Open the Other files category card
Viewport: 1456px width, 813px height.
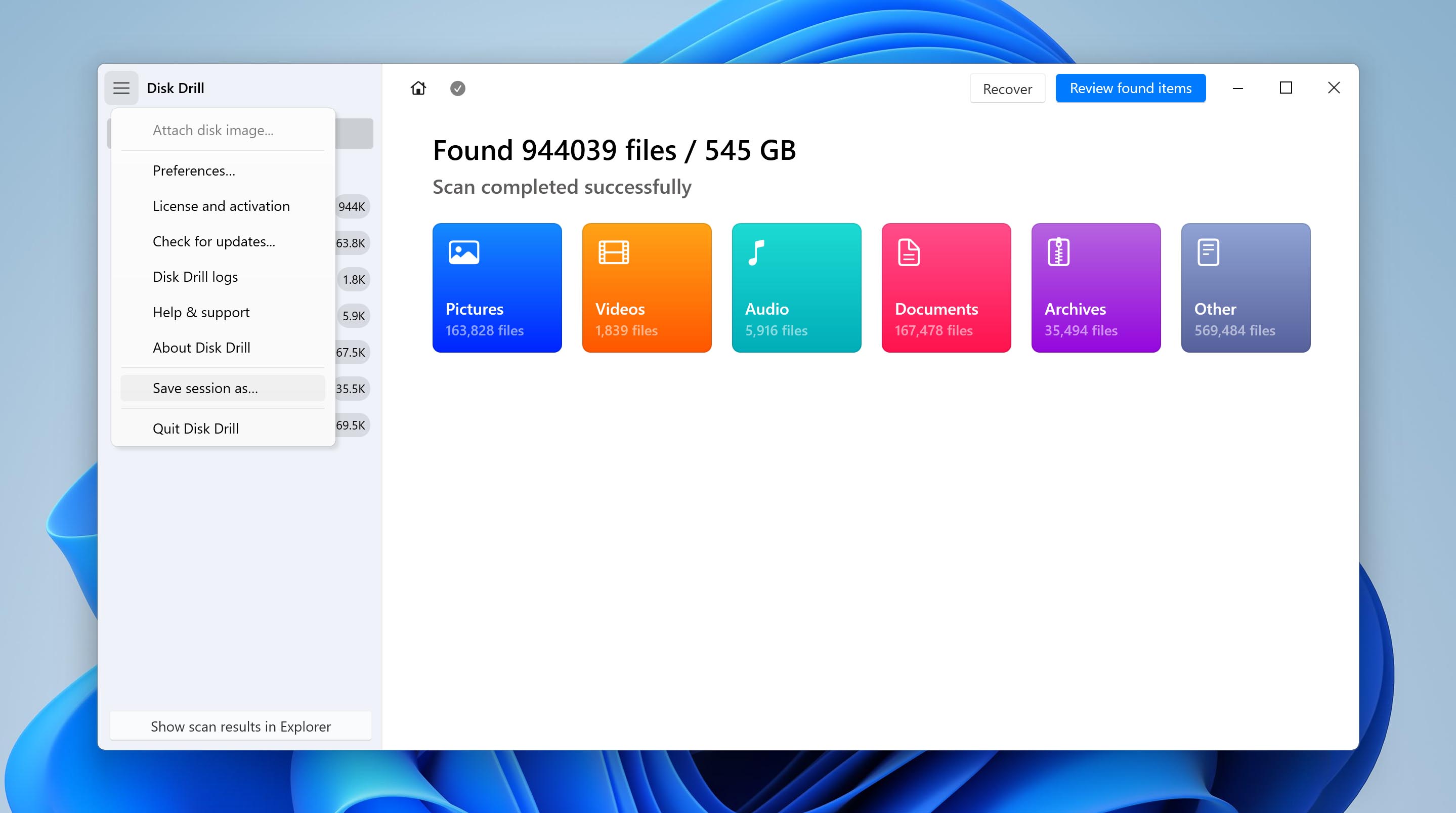tap(1246, 288)
